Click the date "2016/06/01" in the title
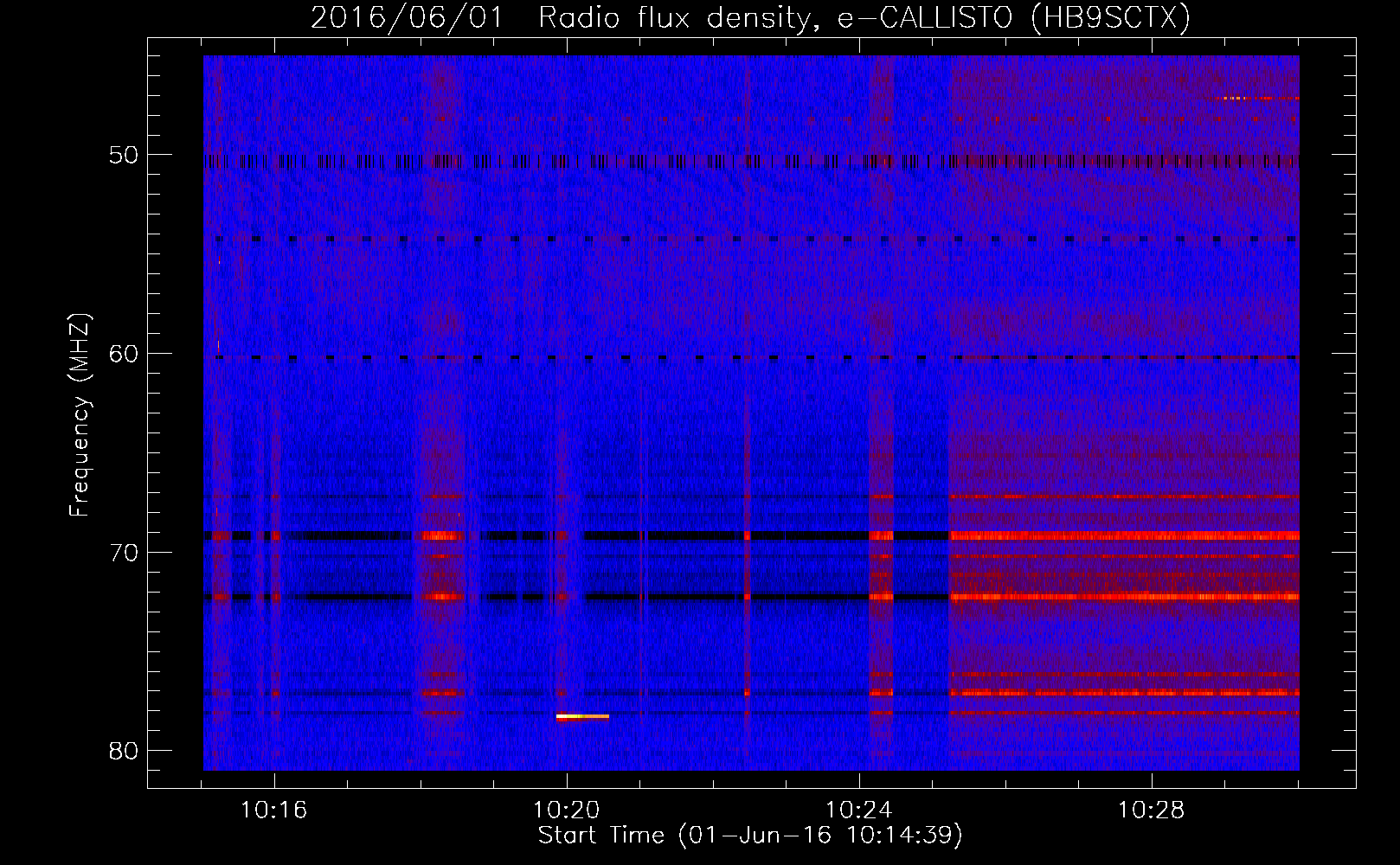 (x=407, y=17)
